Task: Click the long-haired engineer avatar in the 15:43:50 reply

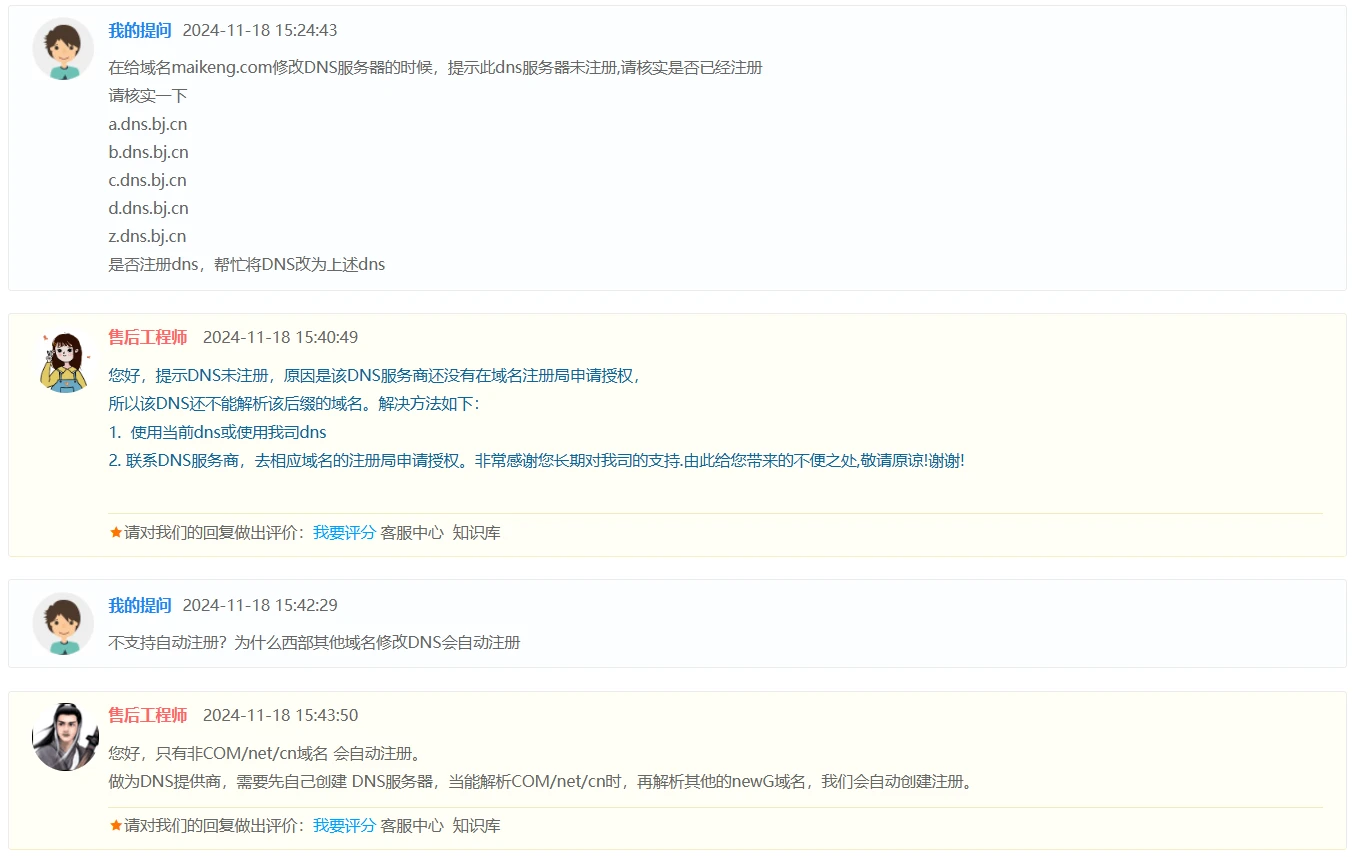Action: tap(65, 737)
